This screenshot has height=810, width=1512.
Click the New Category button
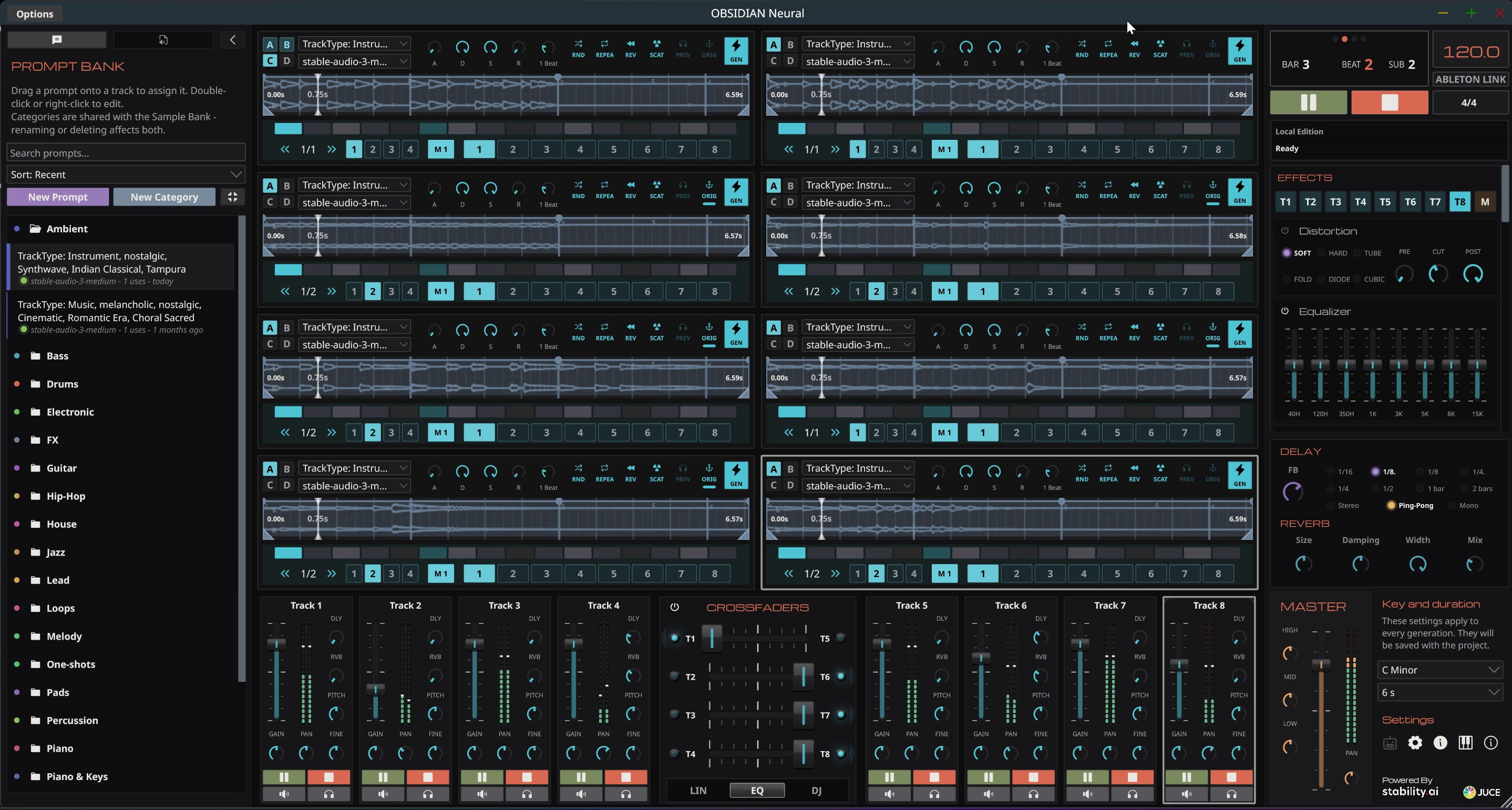tap(164, 197)
